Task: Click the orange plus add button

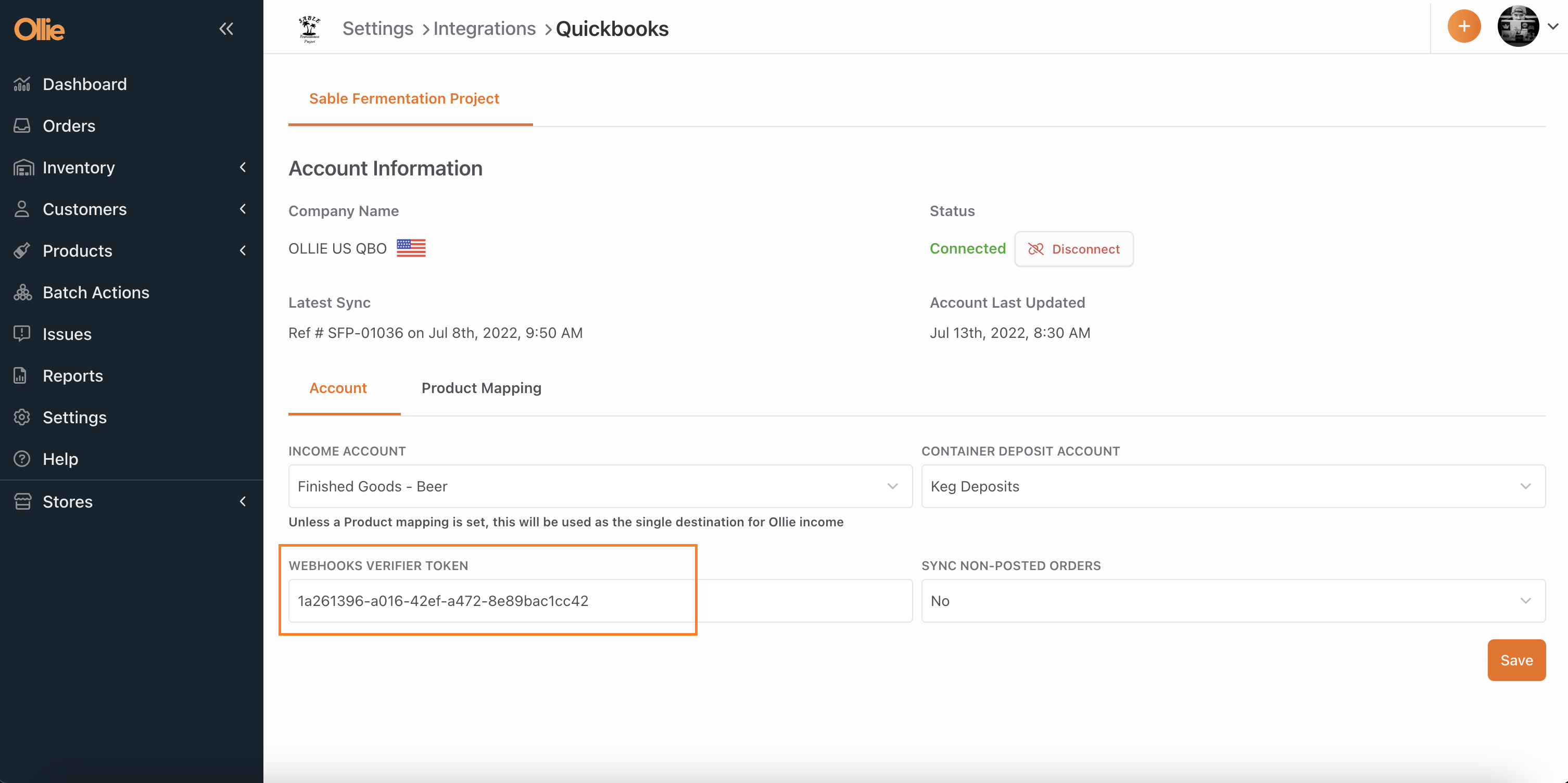Action: tap(1464, 26)
